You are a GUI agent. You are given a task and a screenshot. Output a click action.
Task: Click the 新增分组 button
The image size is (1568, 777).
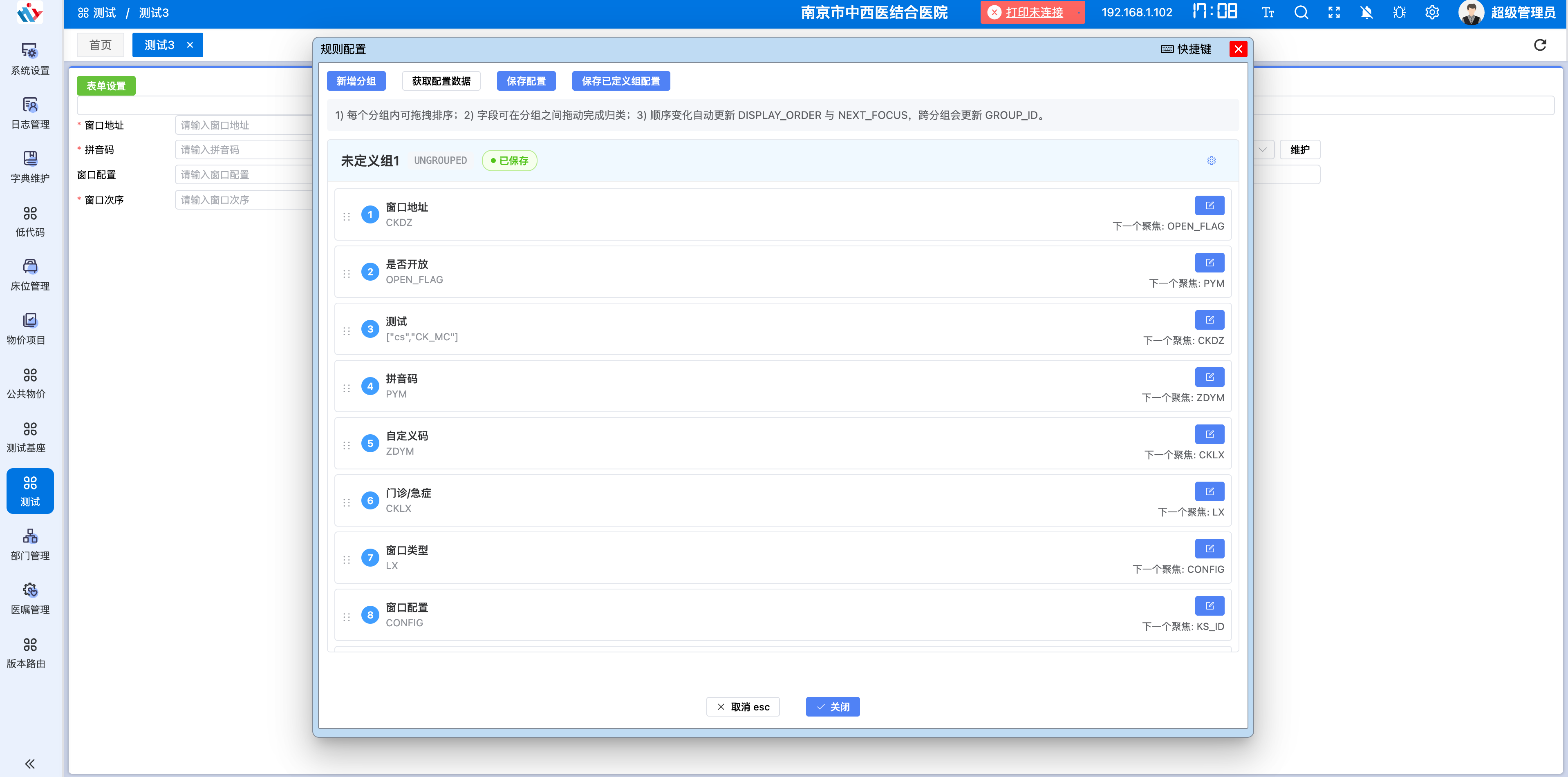click(x=356, y=81)
